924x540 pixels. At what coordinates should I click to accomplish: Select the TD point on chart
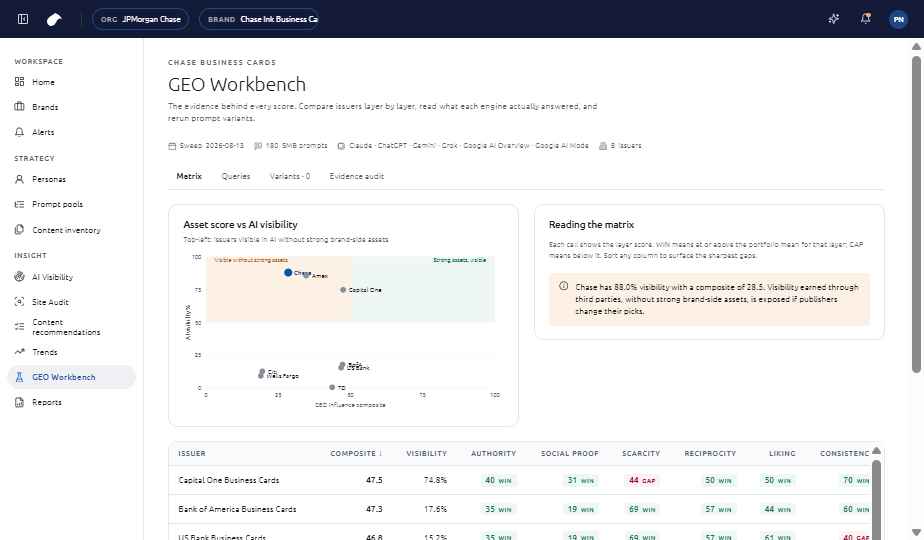point(332,387)
